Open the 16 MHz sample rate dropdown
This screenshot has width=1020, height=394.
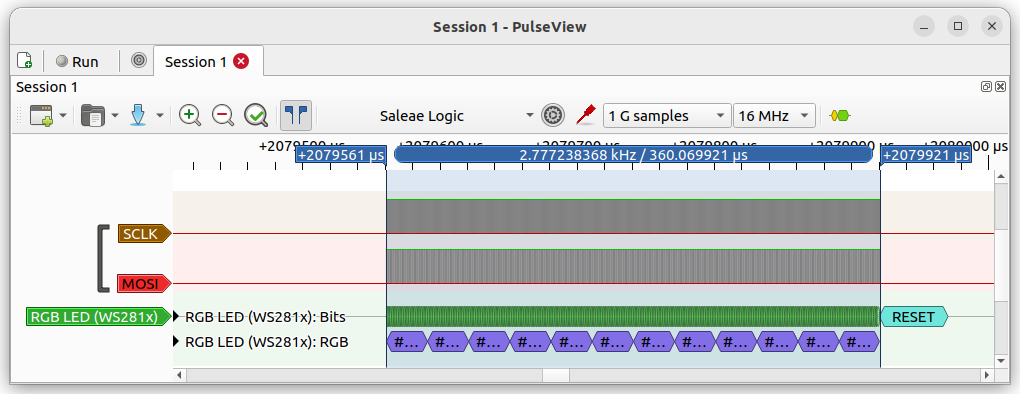click(774, 116)
